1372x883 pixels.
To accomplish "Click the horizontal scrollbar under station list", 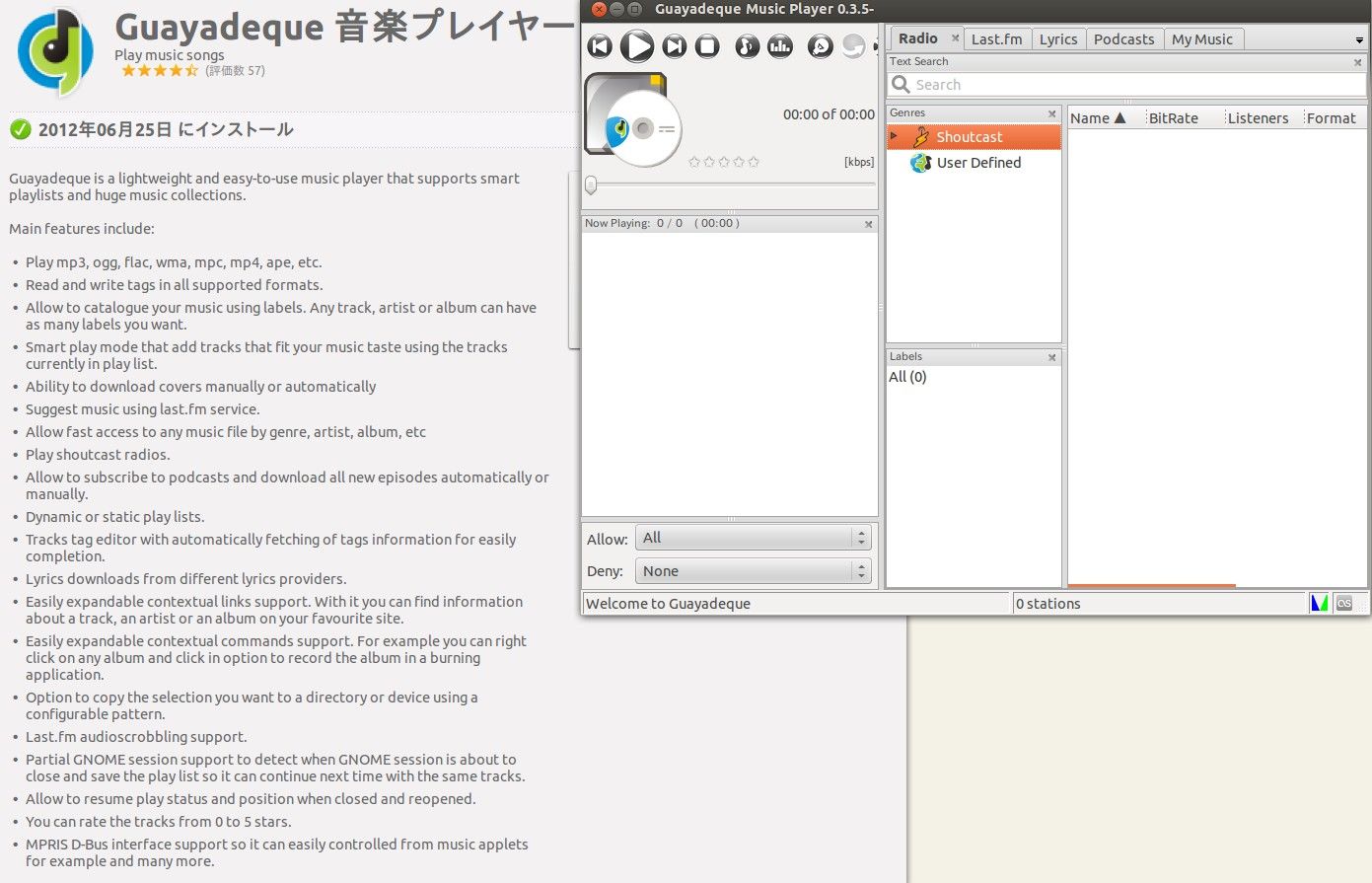I will pyautogui.click(x=1151, y=586).
